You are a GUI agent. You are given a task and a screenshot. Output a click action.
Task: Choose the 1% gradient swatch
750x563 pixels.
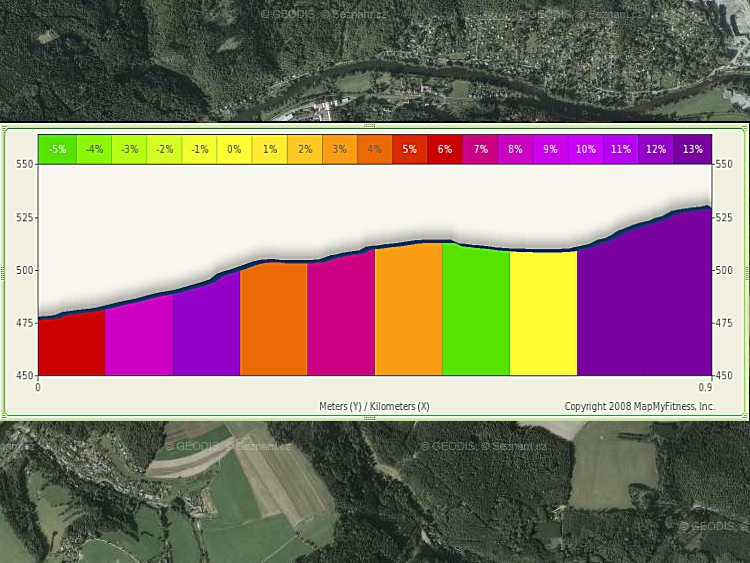270,149
